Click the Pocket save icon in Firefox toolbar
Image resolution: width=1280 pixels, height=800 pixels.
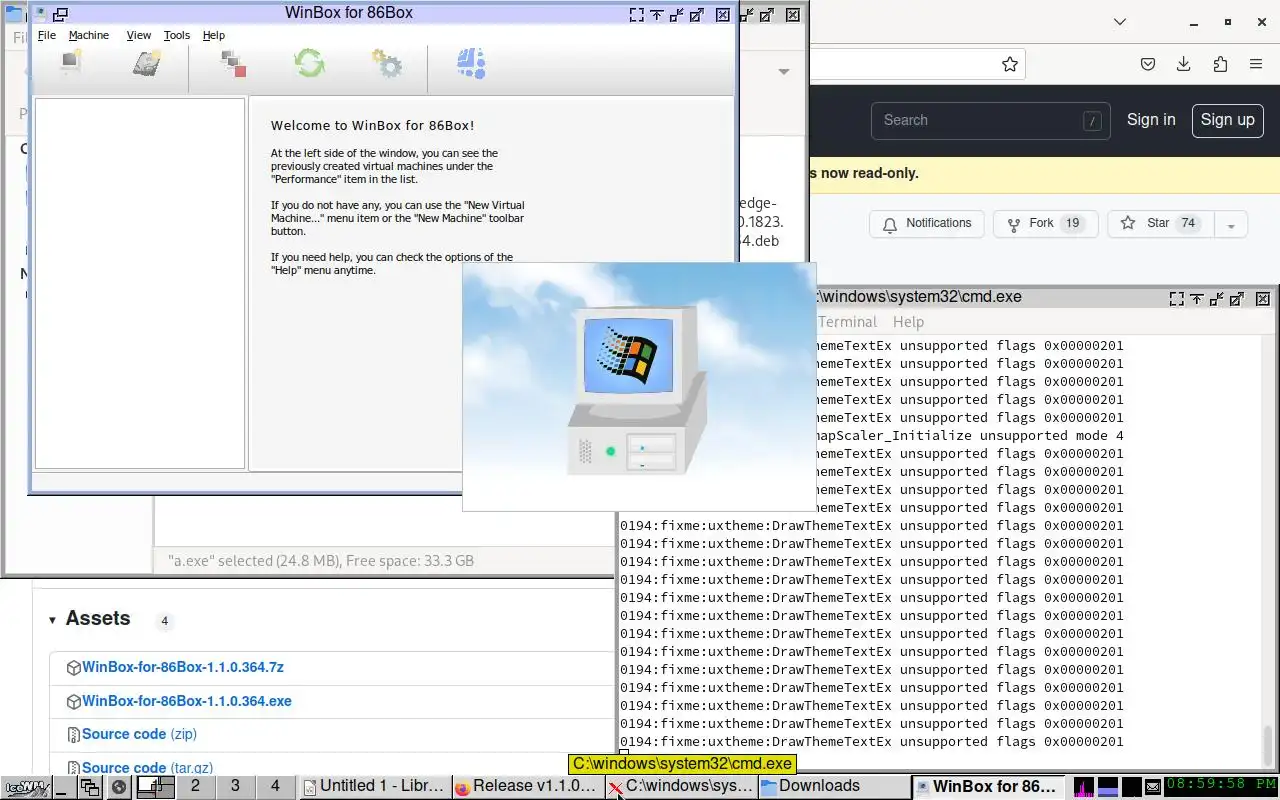click(1148, 64)
